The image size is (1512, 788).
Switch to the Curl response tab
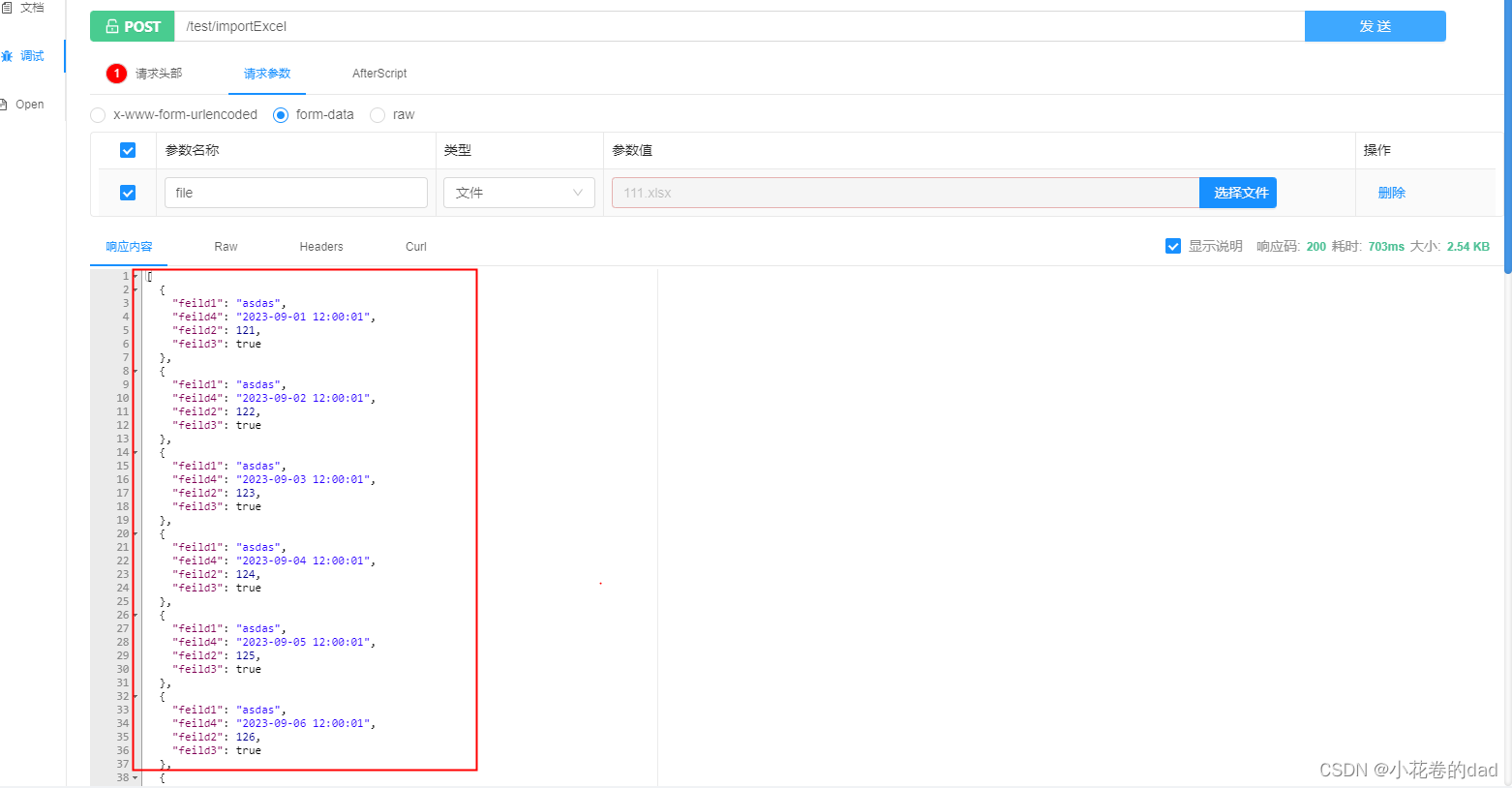[416, 247]
